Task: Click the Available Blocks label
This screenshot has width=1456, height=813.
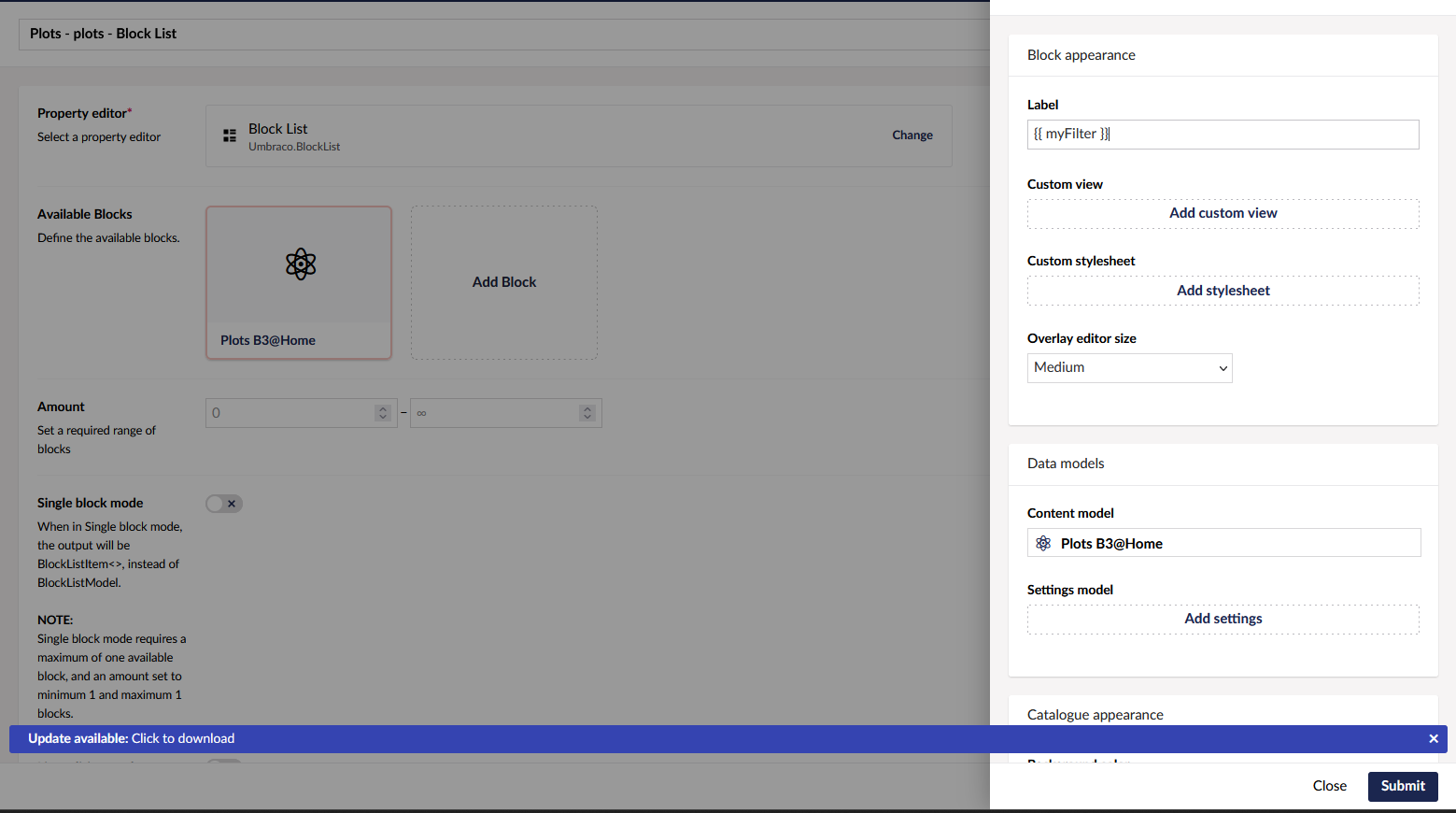Action: pos(85,214)
